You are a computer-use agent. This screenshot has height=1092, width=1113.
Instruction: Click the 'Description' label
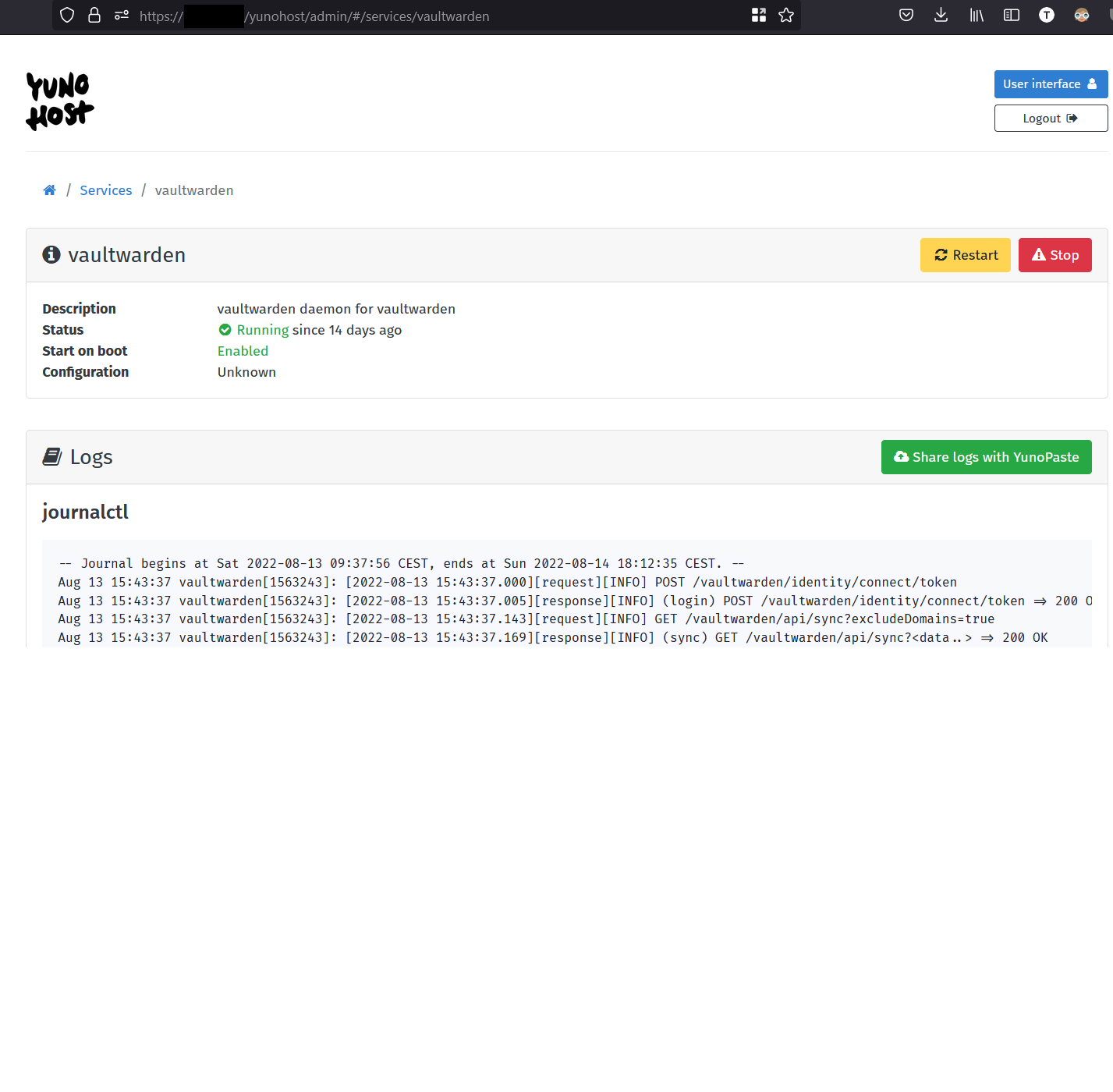(79, 309)
